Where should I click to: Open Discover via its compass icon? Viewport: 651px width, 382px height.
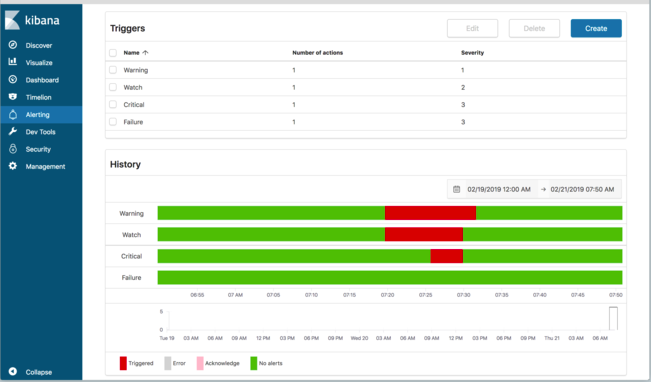coord(13,45)
